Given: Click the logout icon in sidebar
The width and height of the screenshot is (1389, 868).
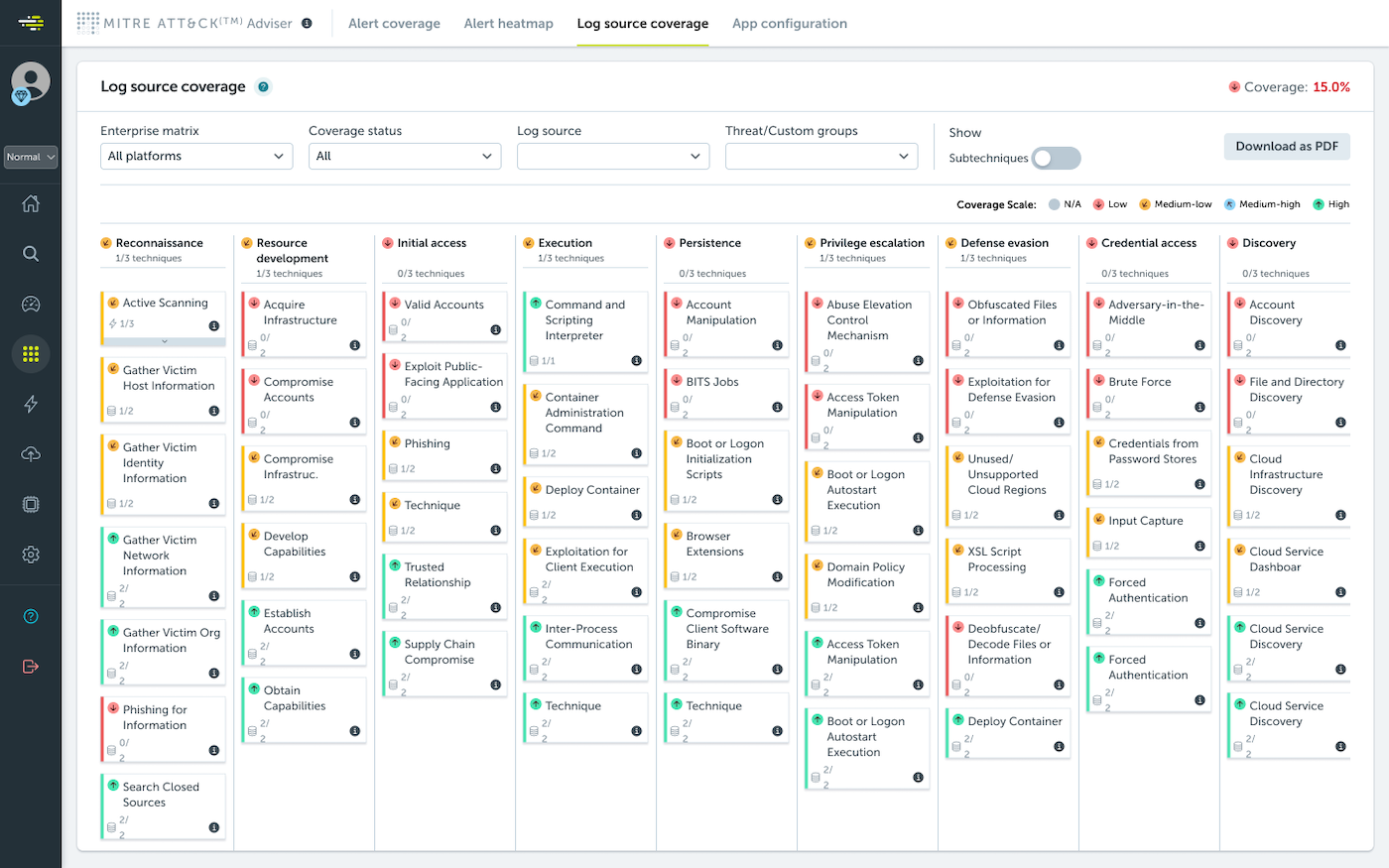Looking at the screenshot, I should point(31,667).
